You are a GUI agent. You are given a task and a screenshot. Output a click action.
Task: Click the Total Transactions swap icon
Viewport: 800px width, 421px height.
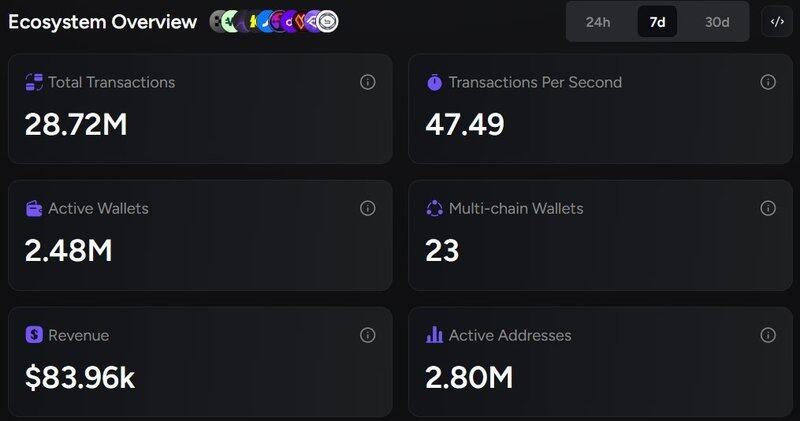pyautogui.click(x=34, y=82)
